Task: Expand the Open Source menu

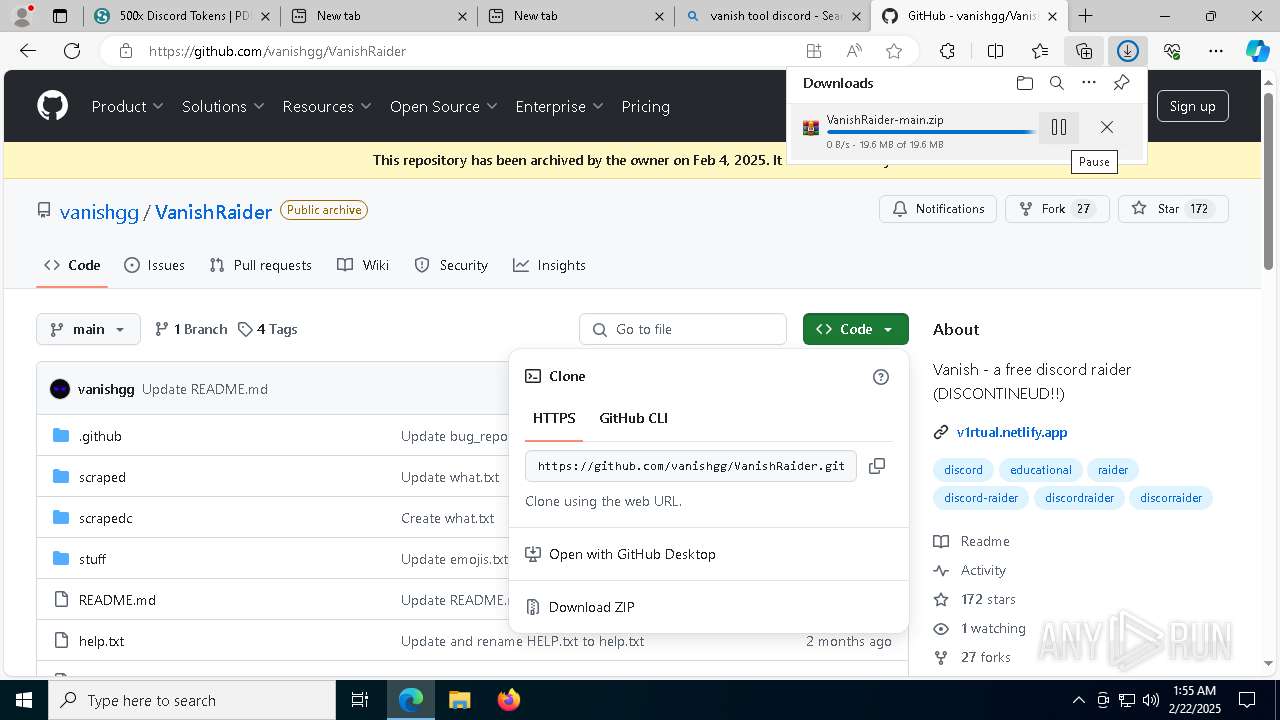Action: [x=444, y=106]
